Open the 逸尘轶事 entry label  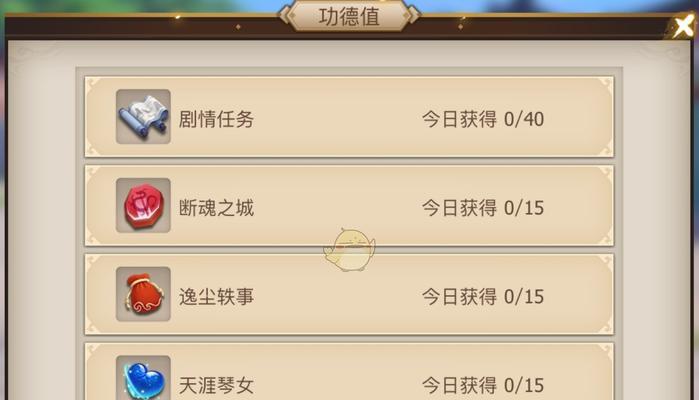216,297
